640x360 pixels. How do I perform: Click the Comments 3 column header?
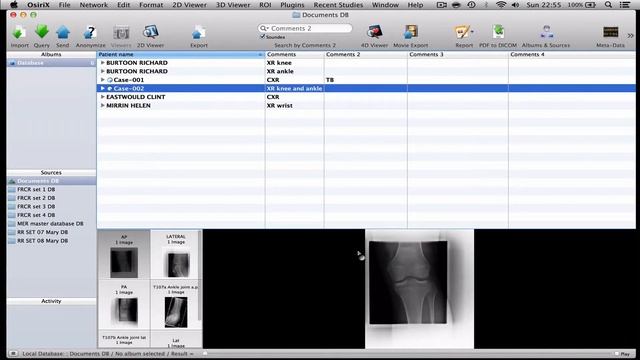tap(458, 54)
